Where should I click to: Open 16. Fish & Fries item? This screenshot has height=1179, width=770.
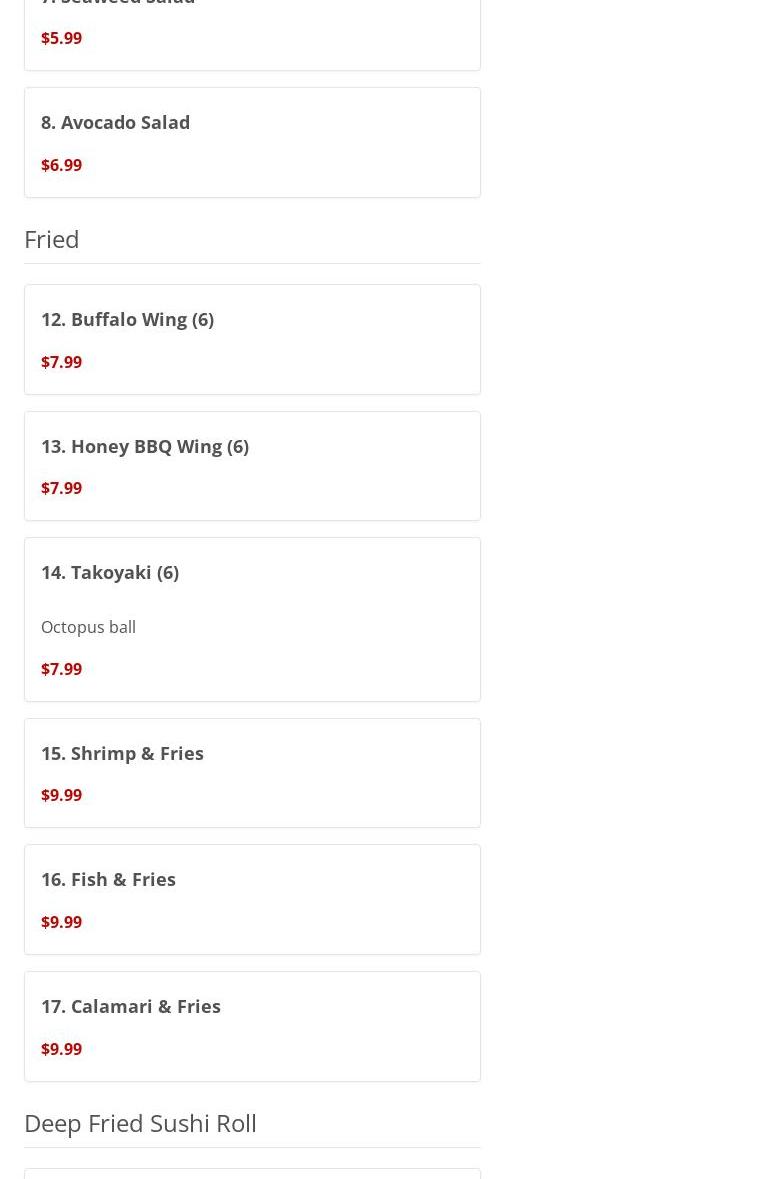(x=108, y=880)
